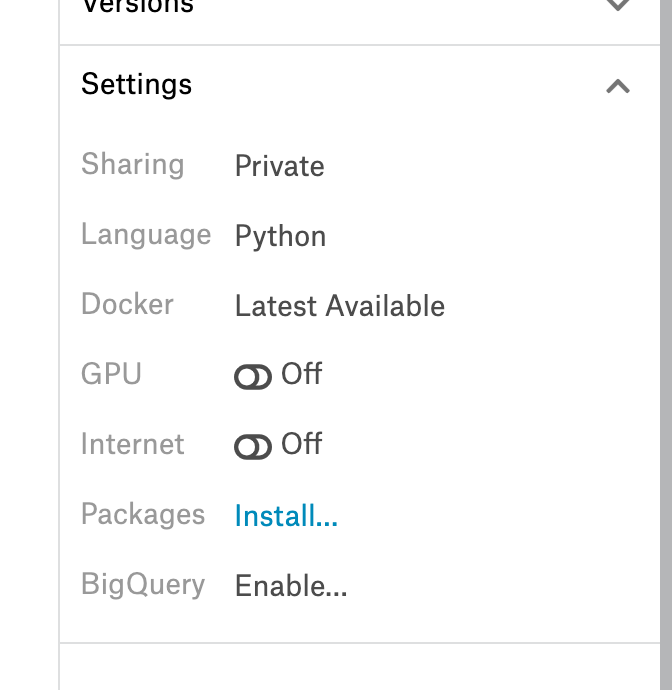The height and width of the screenshot is (690, 672).
Task: Click the Internet label
Action: pyautogui.click(x=132, y=444)
